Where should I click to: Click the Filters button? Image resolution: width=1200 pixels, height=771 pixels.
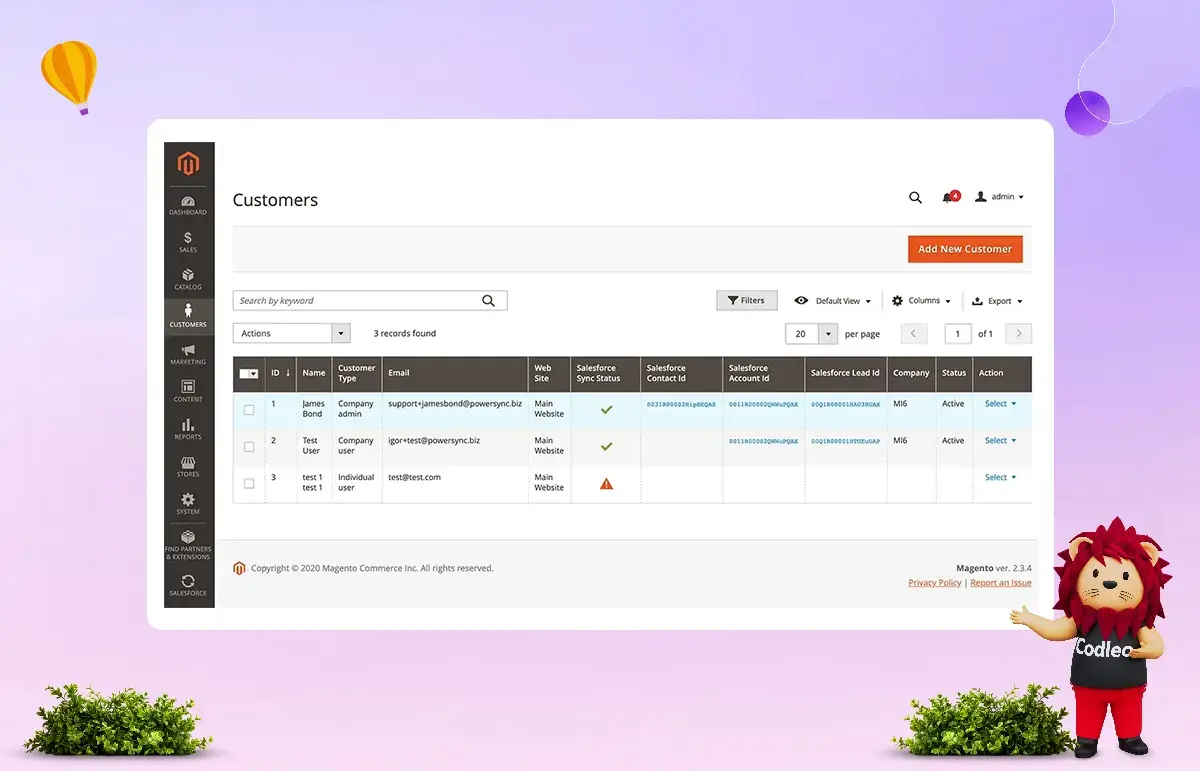coord(746,301)
